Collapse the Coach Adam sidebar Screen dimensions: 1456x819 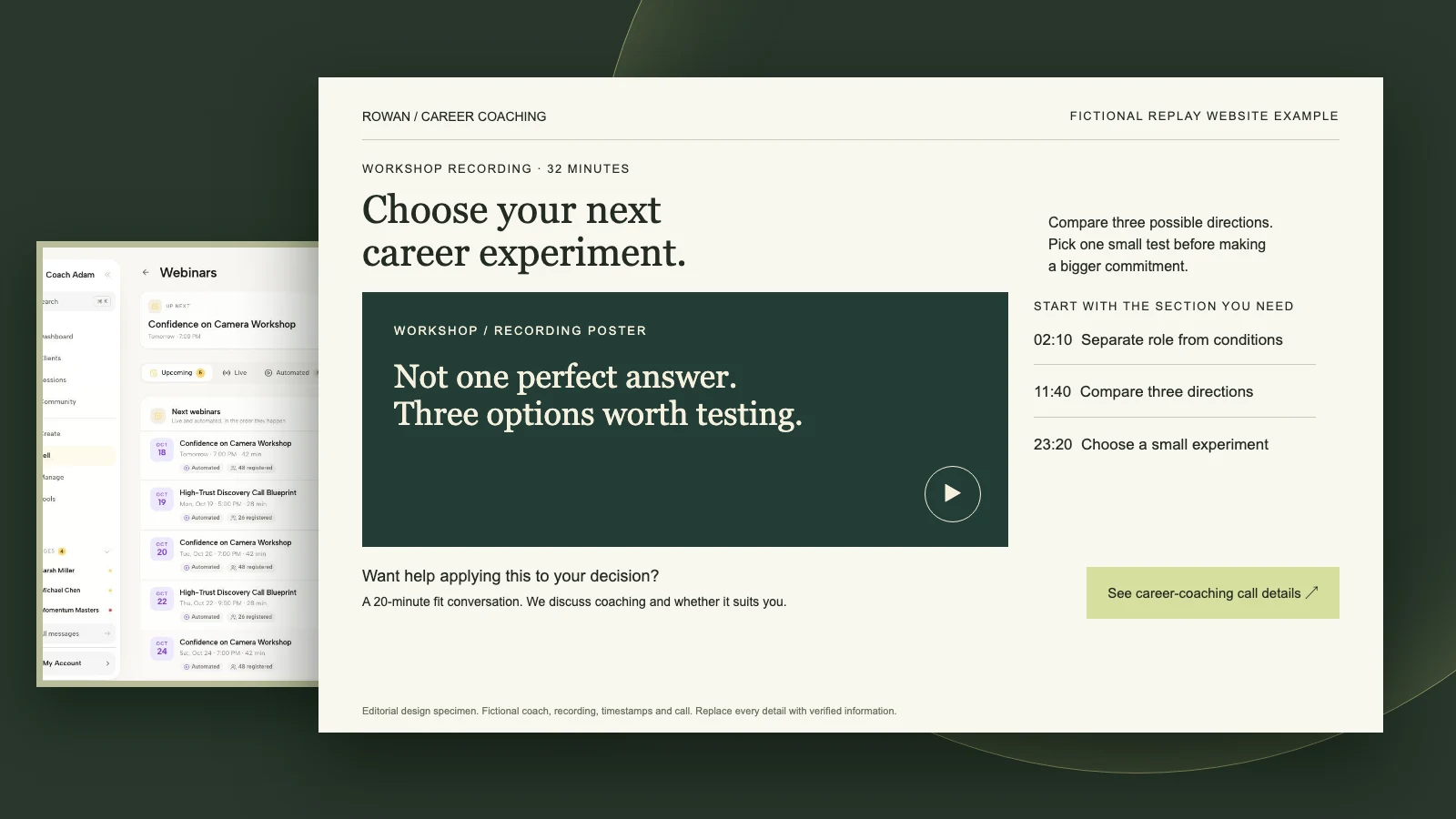107,274
